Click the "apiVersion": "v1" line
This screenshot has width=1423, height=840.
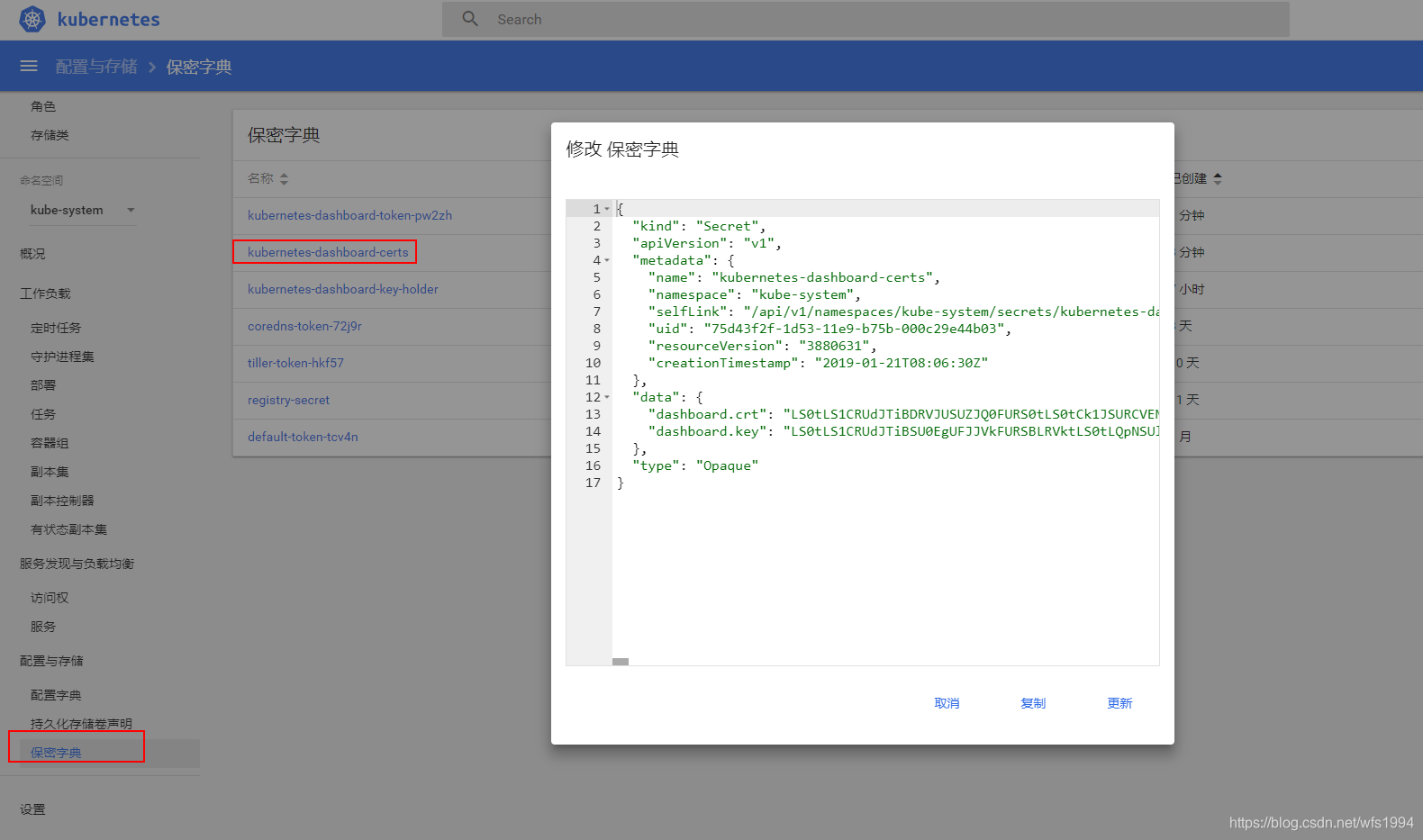click(706, 243)
